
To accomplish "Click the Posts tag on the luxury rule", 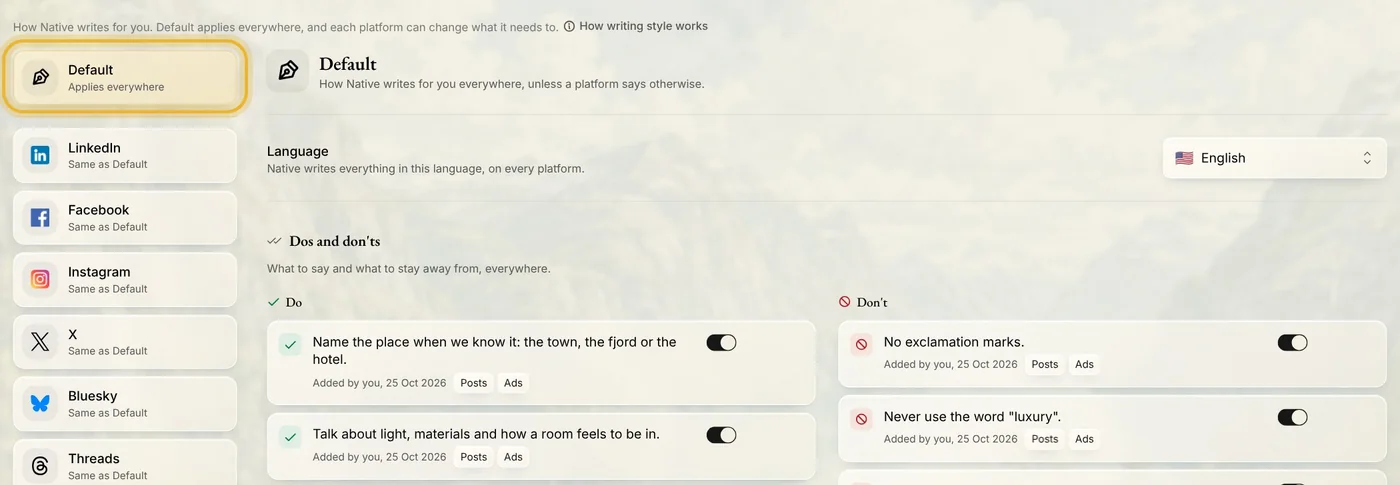I will click(x=1045, y=439).
